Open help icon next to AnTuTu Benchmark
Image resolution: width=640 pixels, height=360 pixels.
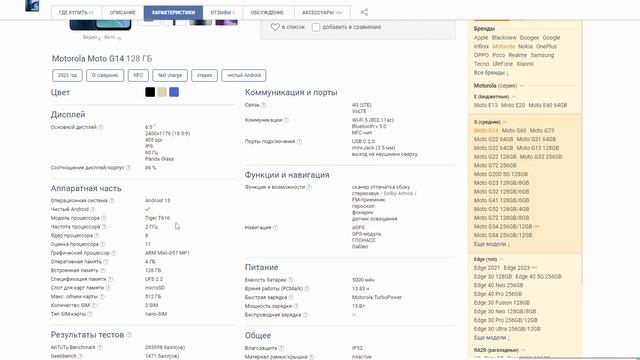tap(100, 347)
